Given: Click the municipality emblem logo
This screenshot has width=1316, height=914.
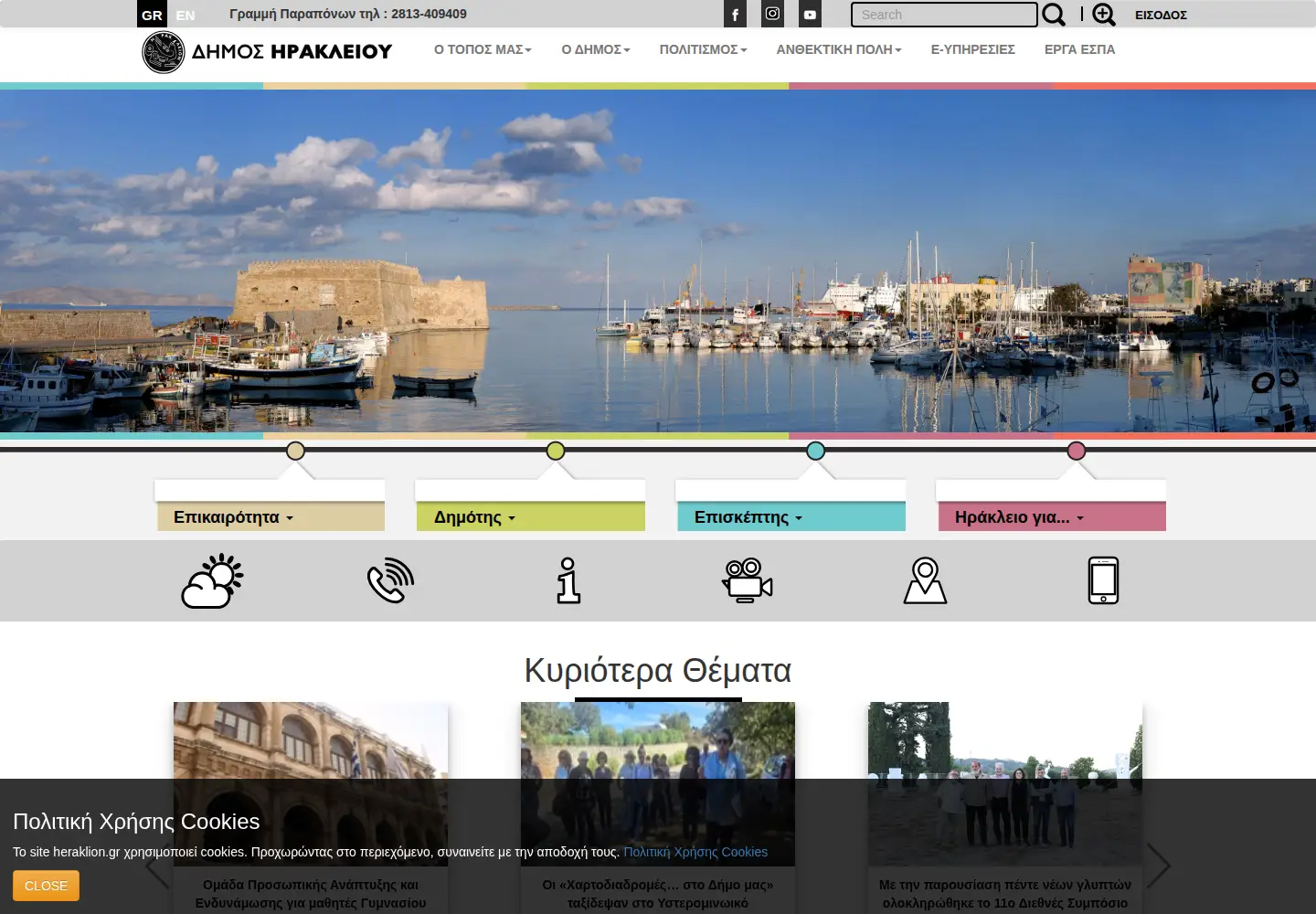Looking at the screenshot, I should coord(164,51).
